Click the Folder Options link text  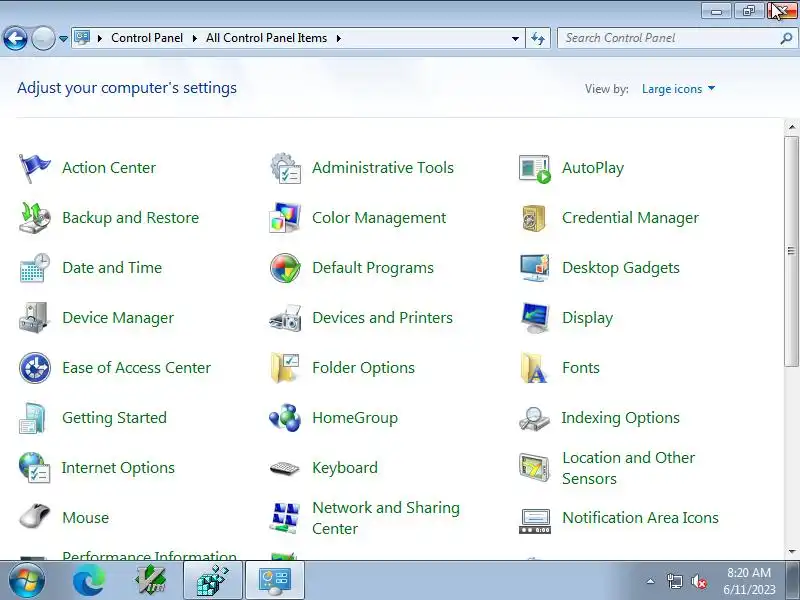(x=363, y=368)
